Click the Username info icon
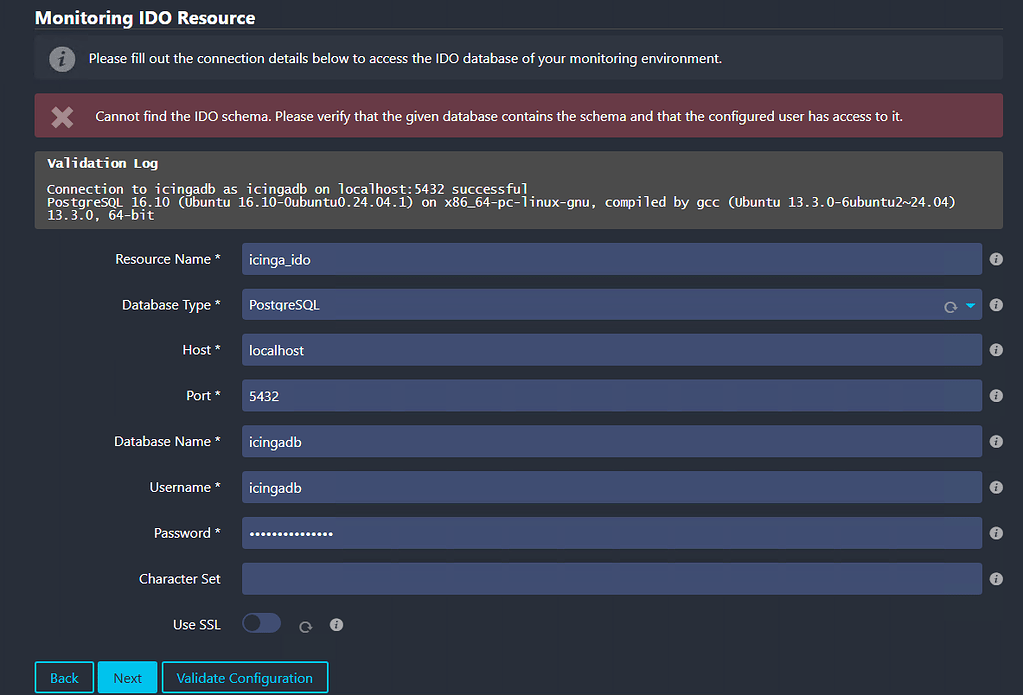This screenshot has height=695, width=1023. coord(995,487)
